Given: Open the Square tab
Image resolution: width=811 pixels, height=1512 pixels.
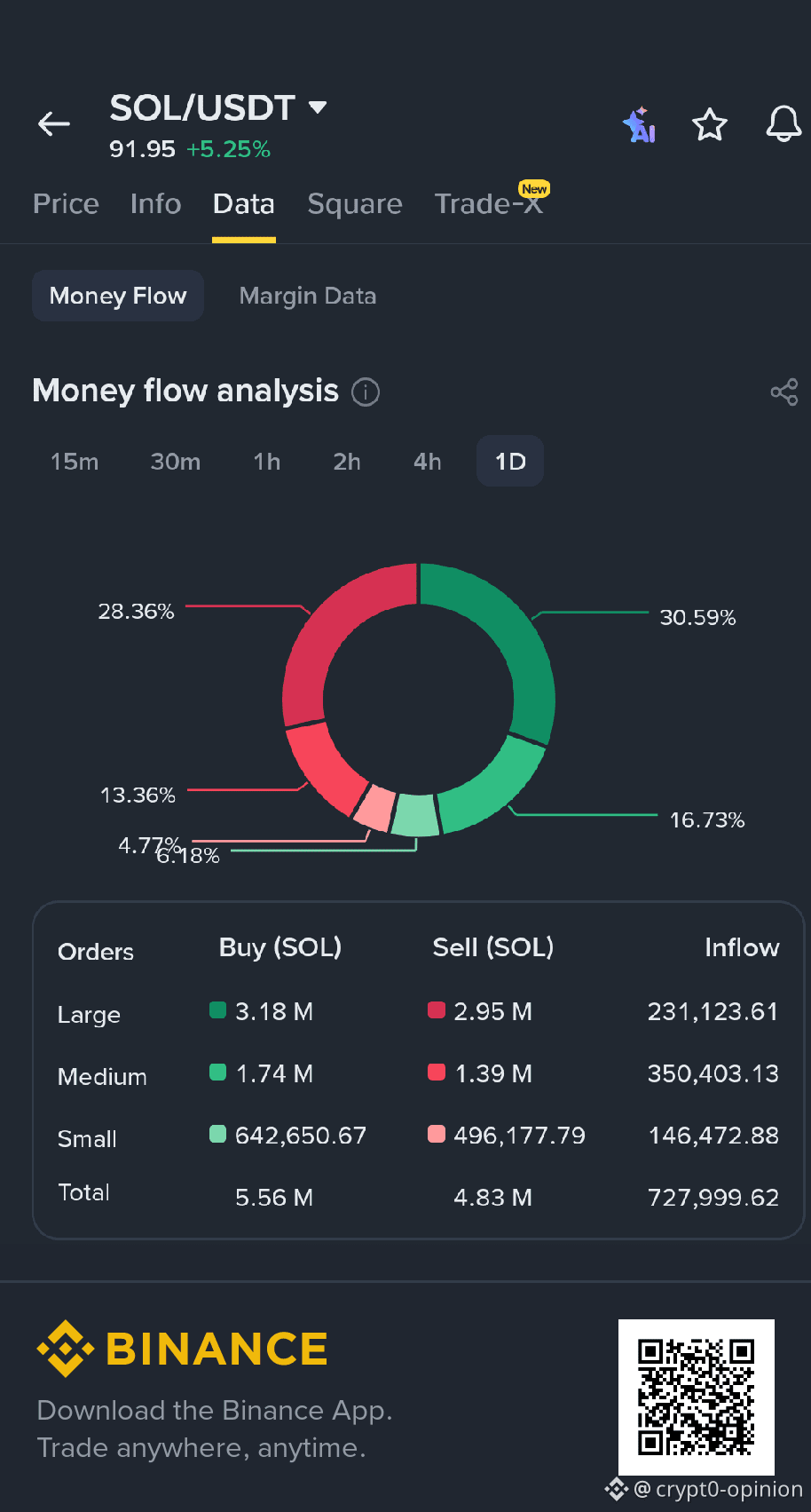Looking at the screenshot, I should point(355,204).
